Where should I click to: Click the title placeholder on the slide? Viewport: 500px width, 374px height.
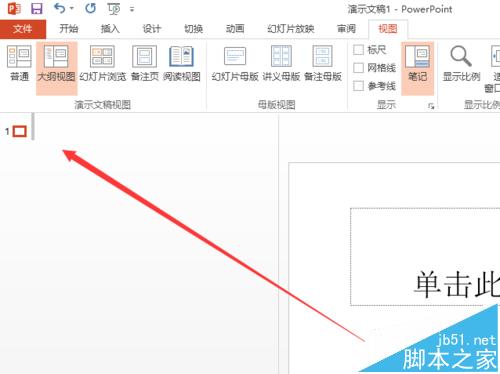[x=425, y=257]
